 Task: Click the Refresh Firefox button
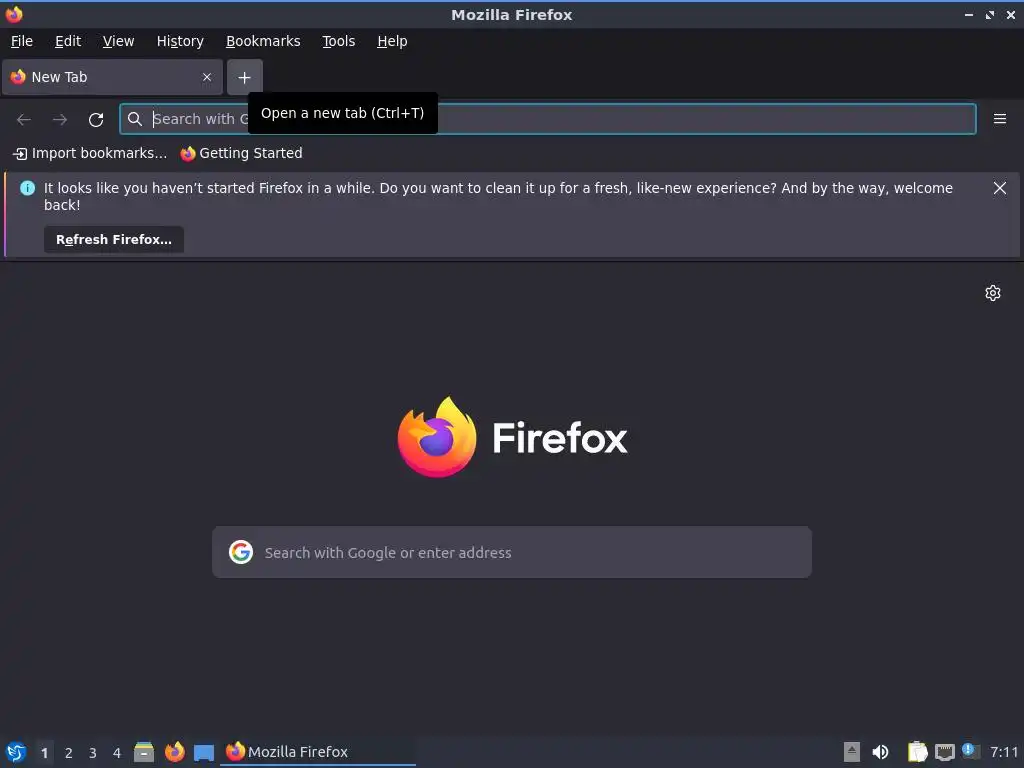[x=114, y=240]
